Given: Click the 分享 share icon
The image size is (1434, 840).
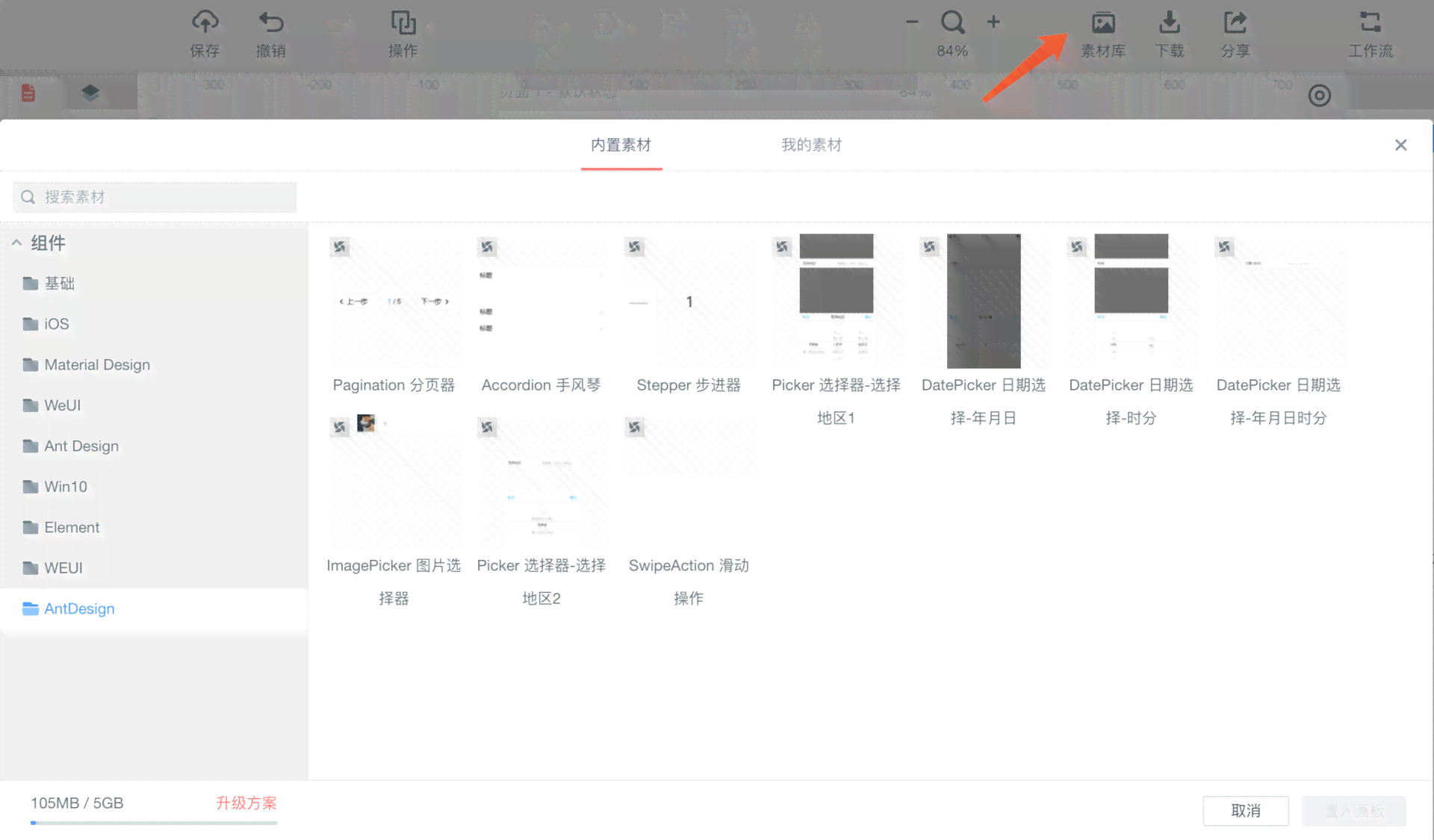Looking at the screenshot, I should coord(1235,22).
